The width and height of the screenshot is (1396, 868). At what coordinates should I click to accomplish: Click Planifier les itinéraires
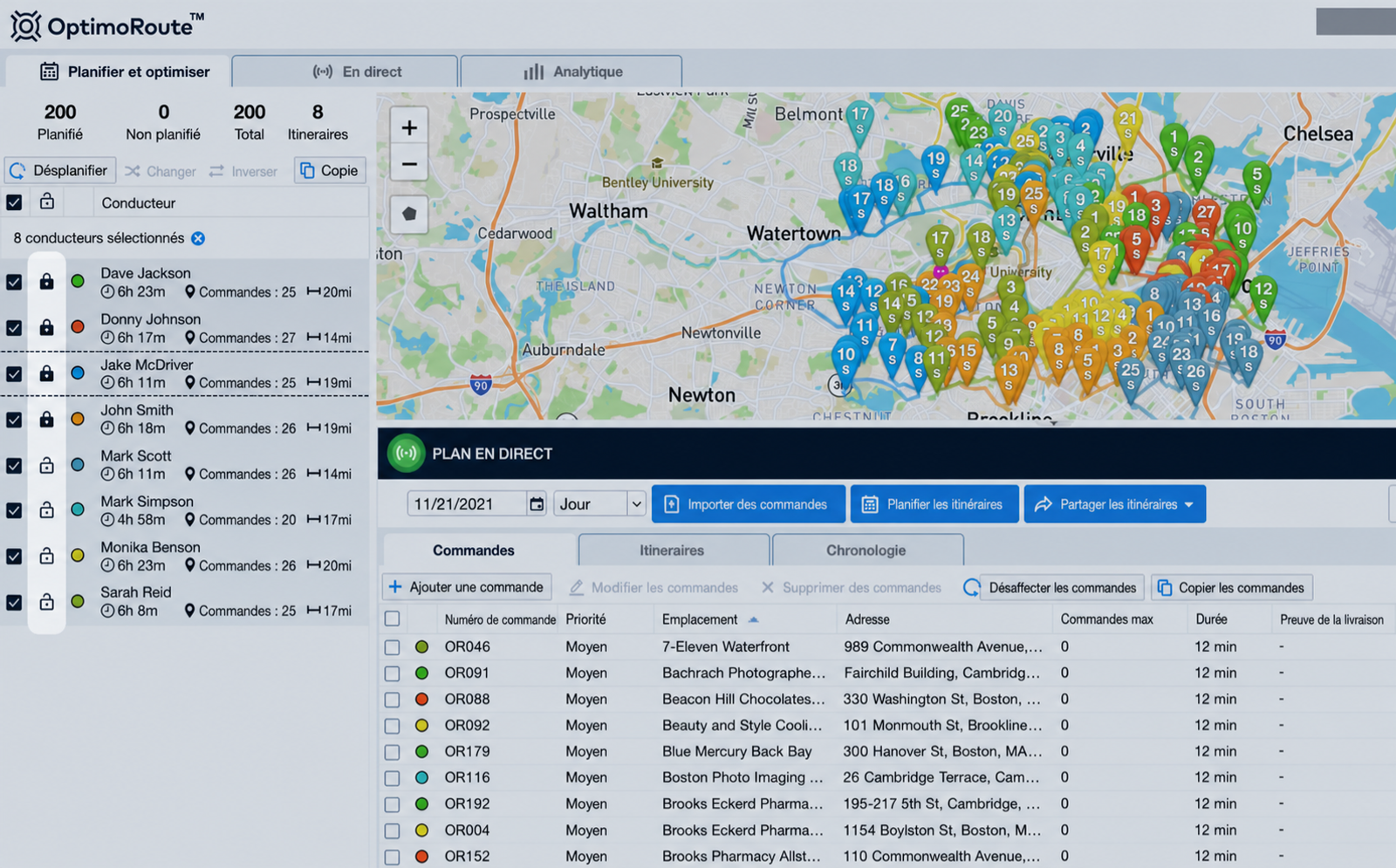tap(934, 504)
